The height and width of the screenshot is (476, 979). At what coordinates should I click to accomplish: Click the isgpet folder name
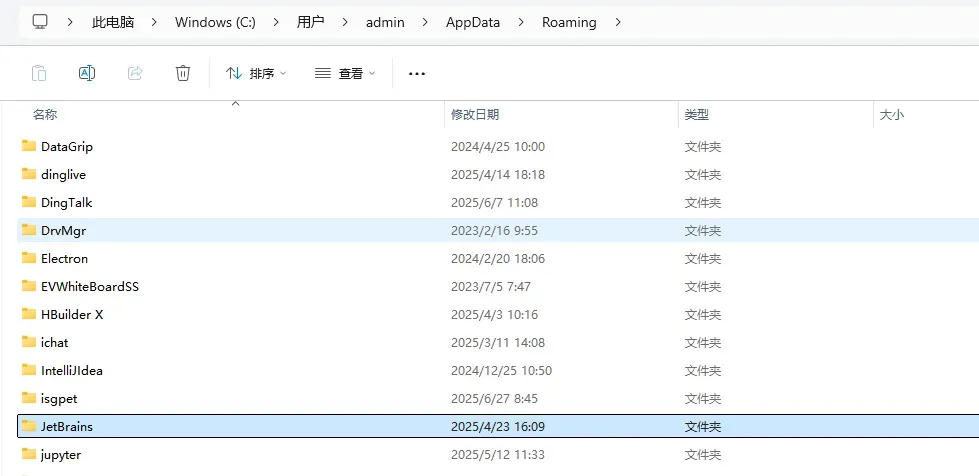[59, 399]
